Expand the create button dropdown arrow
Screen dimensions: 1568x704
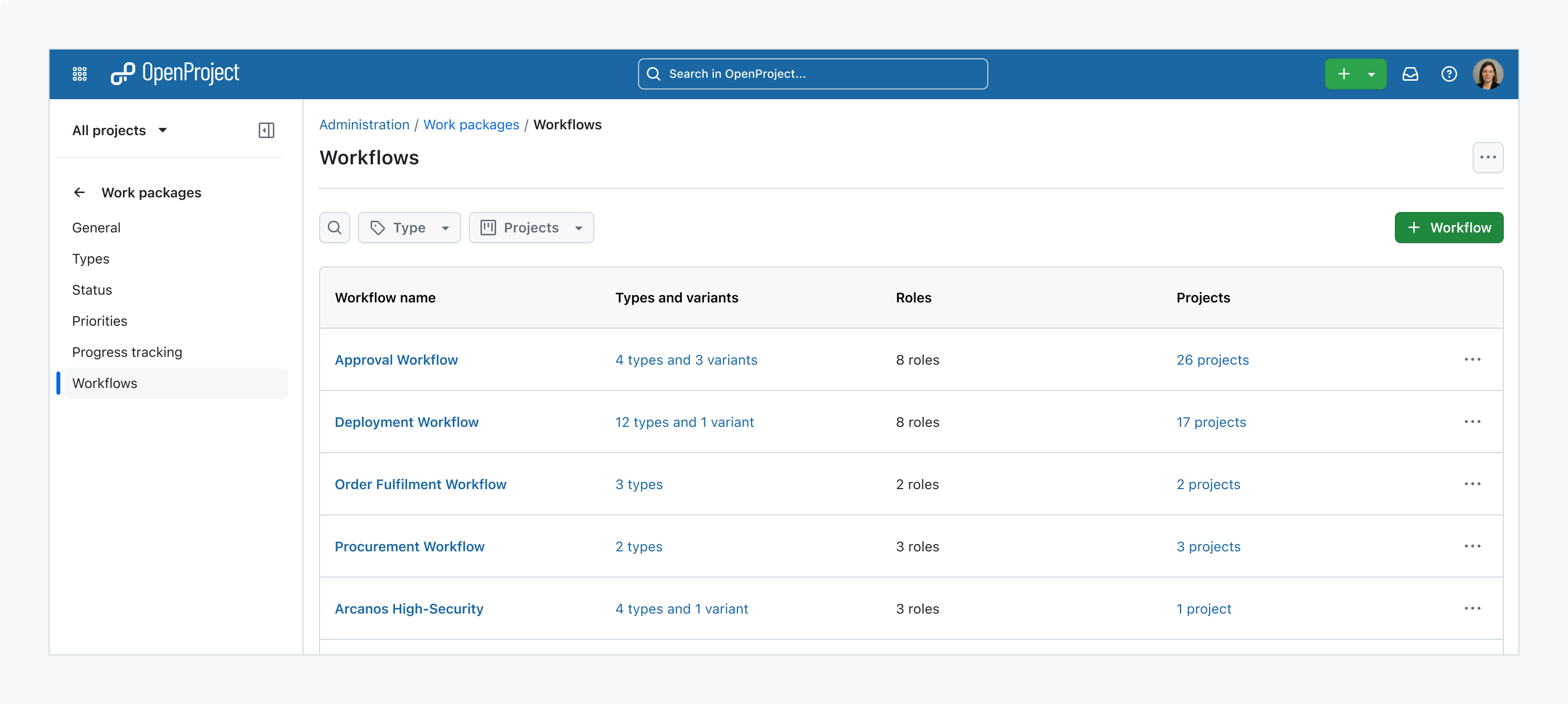click(1372, 73)
